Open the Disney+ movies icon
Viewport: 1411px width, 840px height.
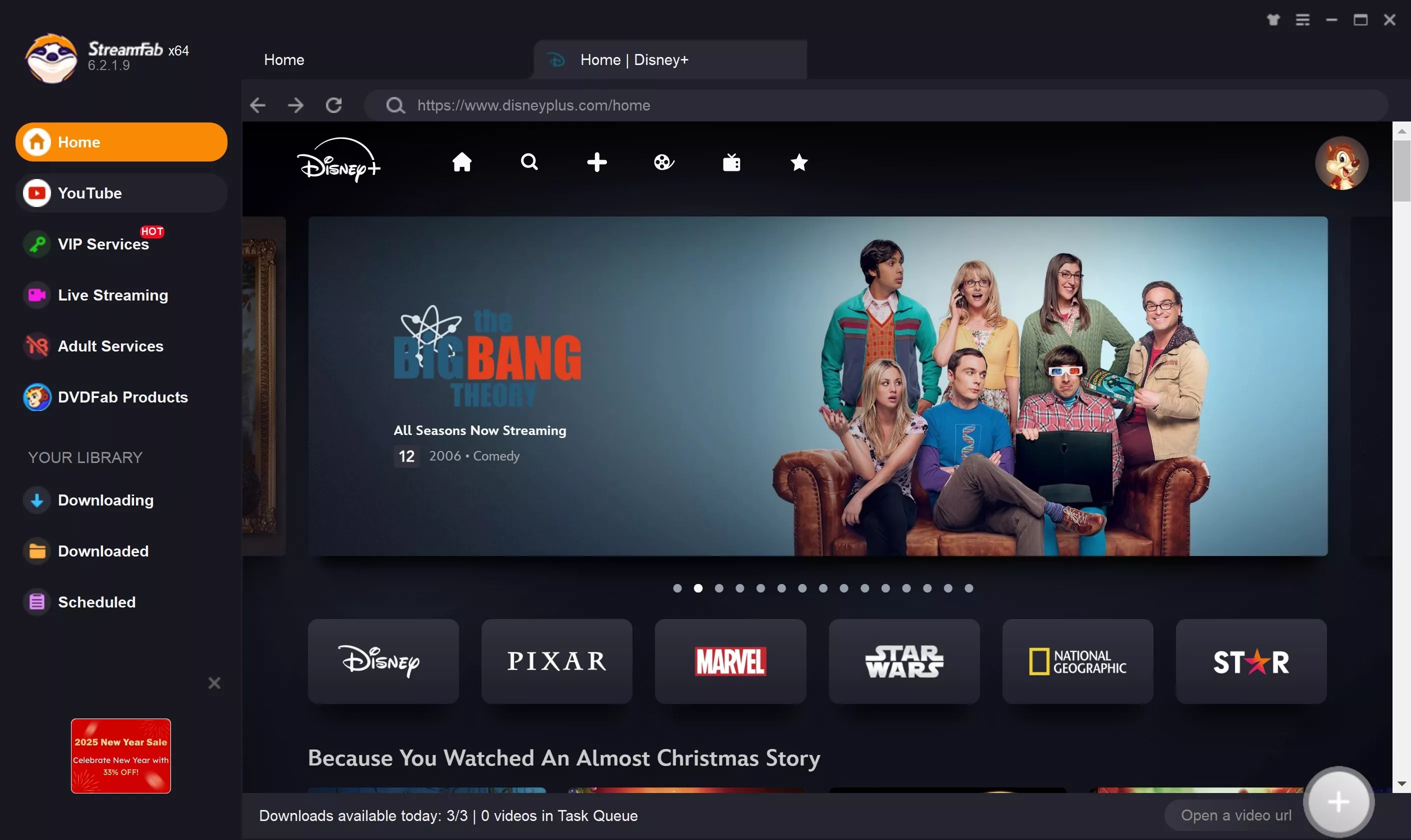click(663, 162)
